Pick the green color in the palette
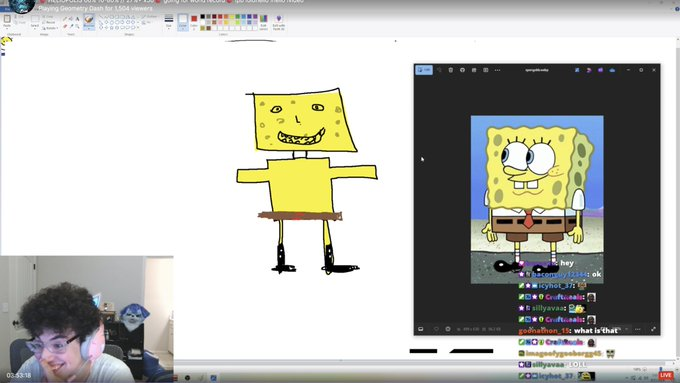 238,16
